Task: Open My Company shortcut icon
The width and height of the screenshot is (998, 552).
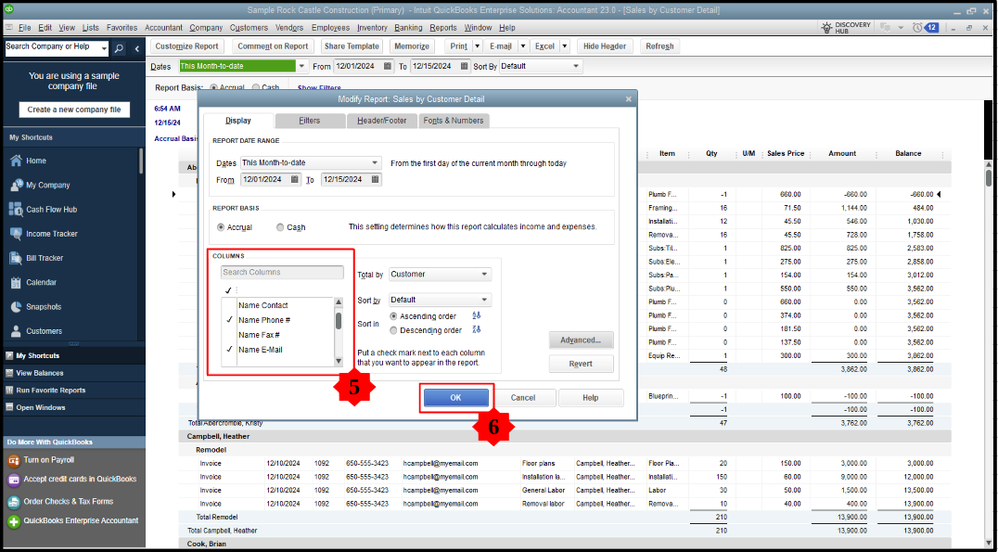Action: (17, 185)
